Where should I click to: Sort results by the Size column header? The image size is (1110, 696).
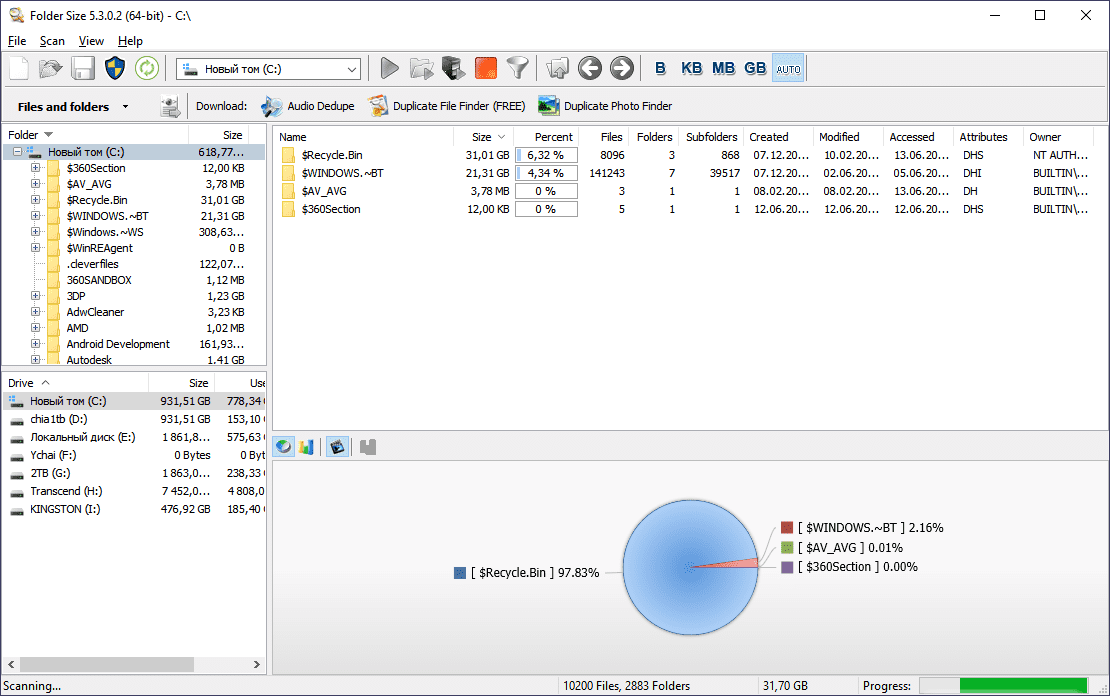(480, 136)
